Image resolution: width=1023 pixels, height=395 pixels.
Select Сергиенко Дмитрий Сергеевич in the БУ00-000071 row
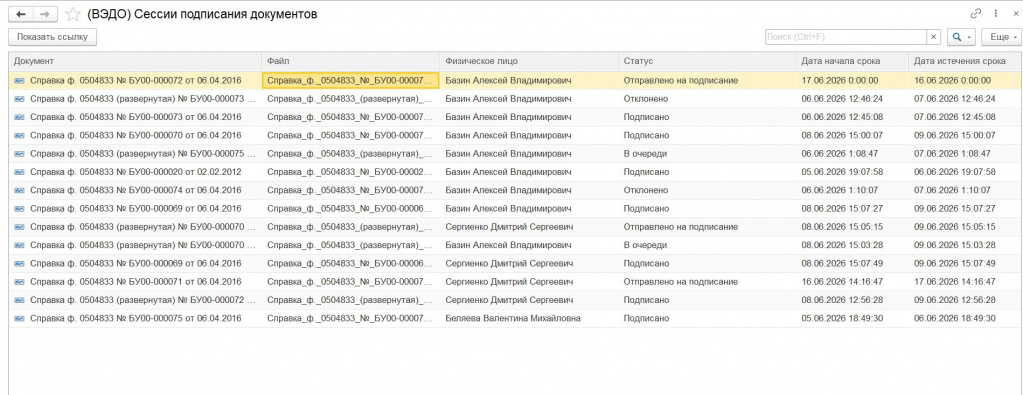pos(529,282)
